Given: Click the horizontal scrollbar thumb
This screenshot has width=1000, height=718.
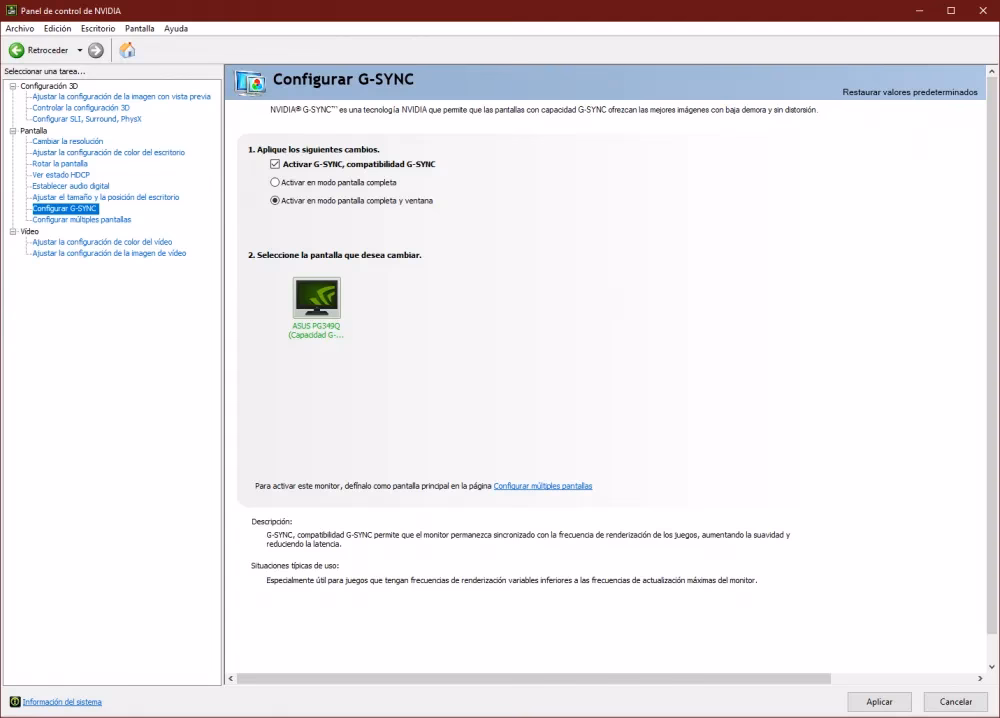Looking at the screenshot, I should click(534, 678).
